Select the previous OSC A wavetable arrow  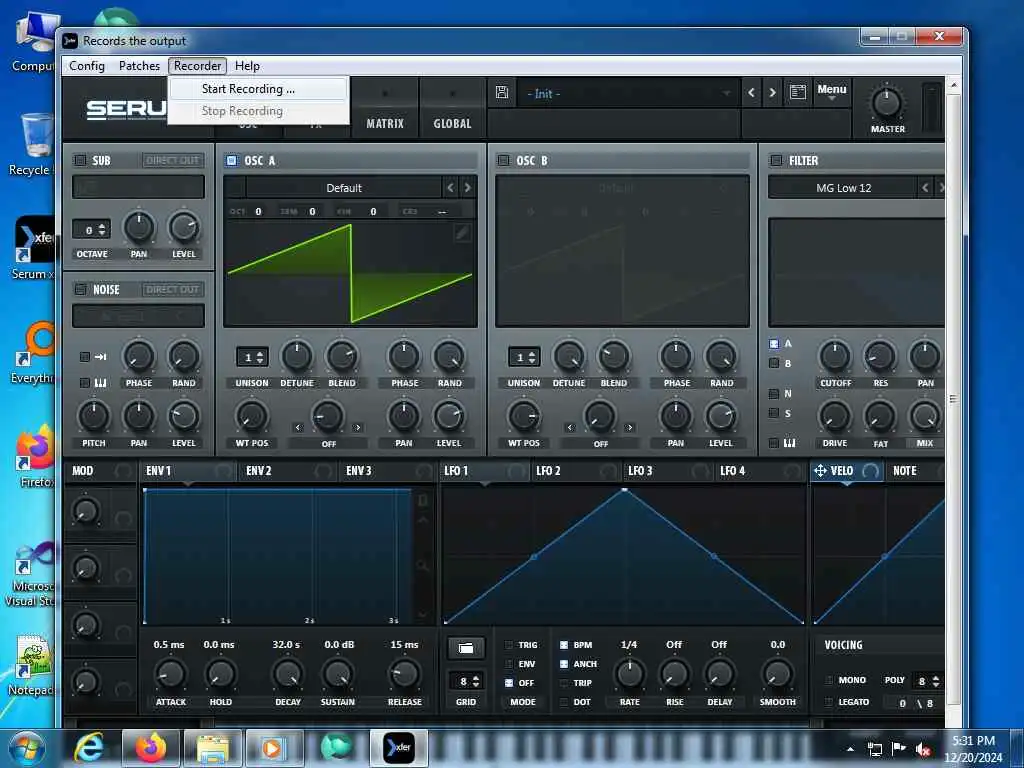pos(451,188)
